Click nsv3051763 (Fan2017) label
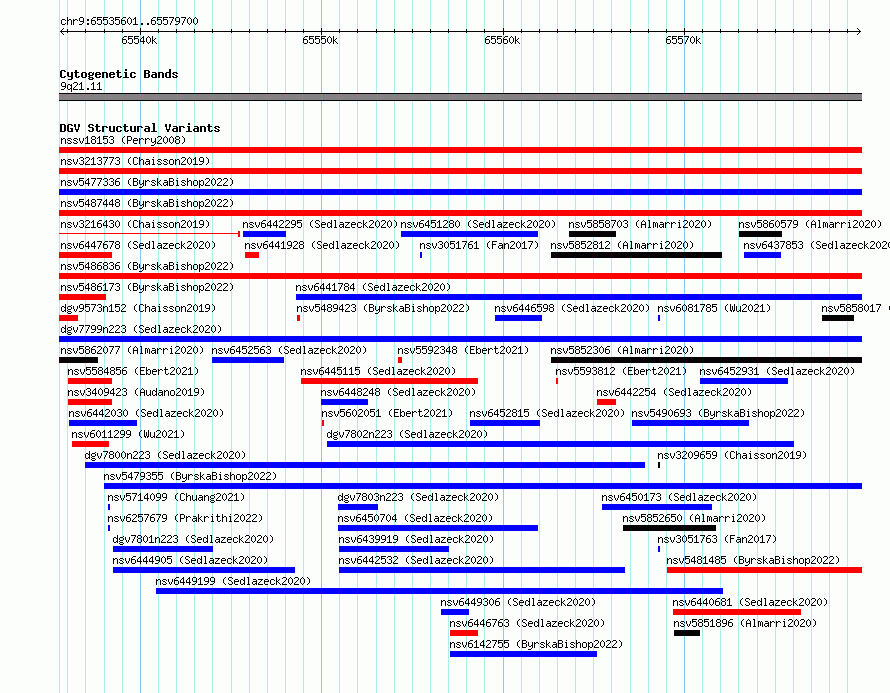The image size is (890, 693). (717, 539)
